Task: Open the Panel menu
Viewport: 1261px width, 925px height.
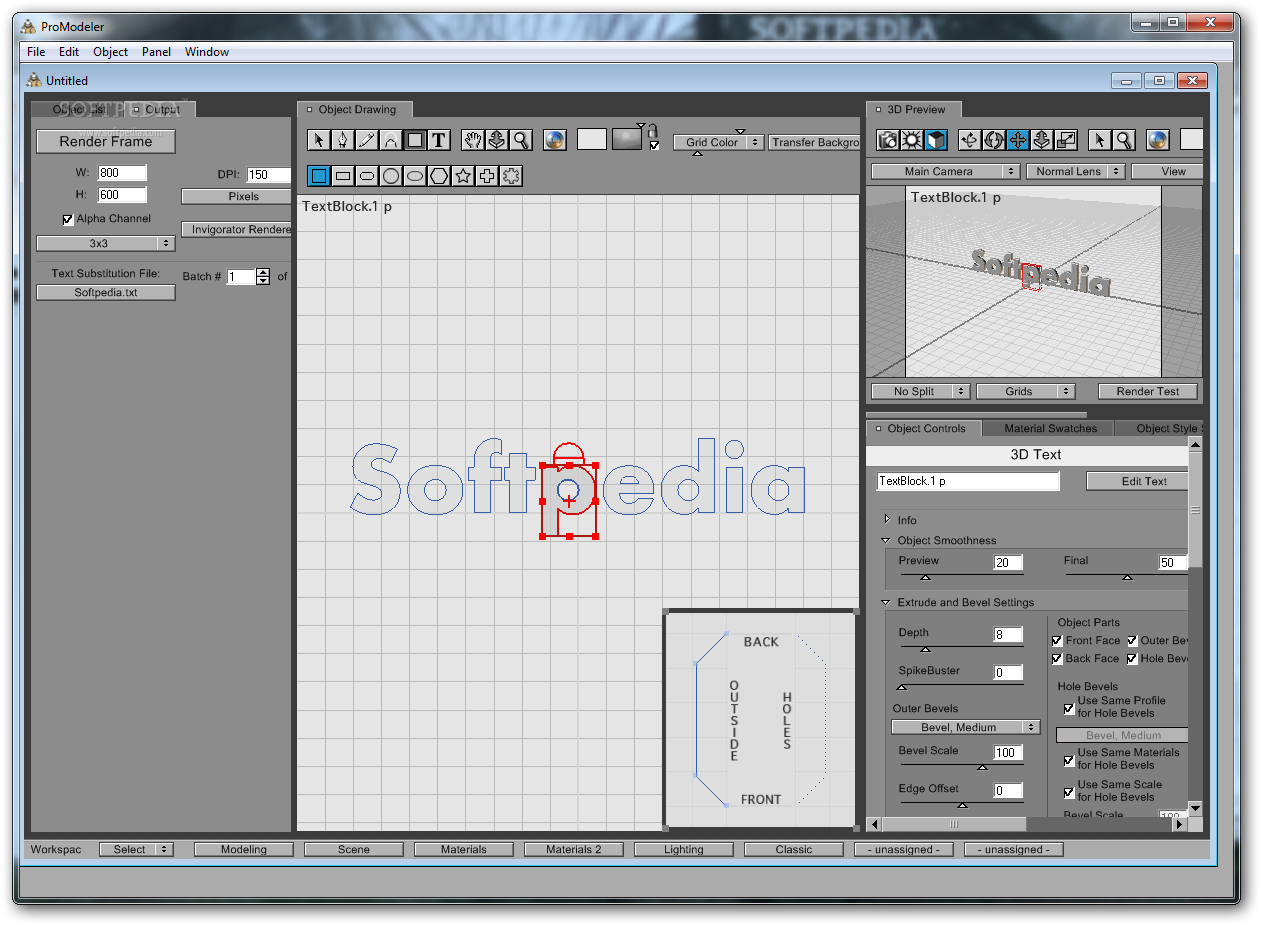Action: pyautogui.click(x=156, y=52)
